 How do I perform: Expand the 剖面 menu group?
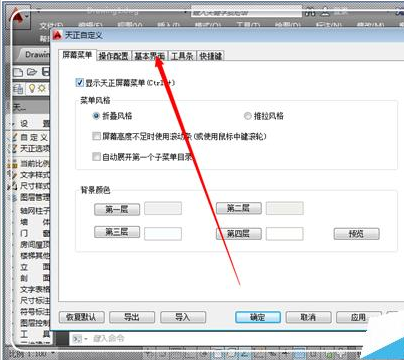click(34, 278)
